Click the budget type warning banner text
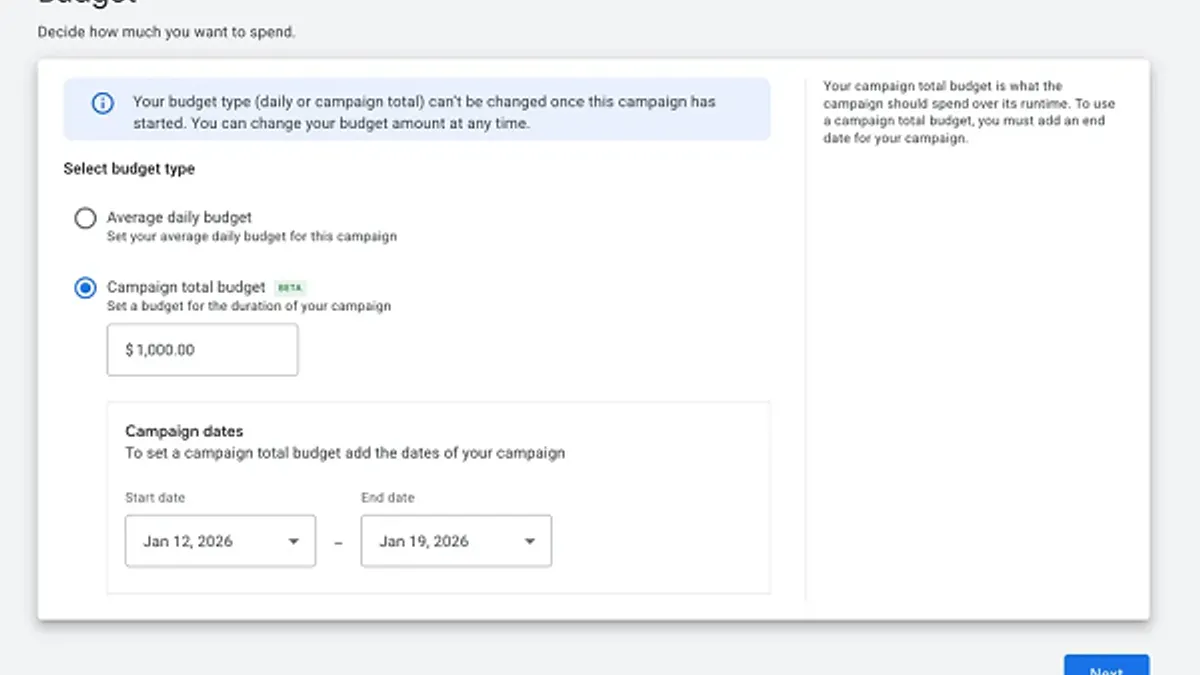Viewport: 1200px width, 675px height. [x=424, y=112]
